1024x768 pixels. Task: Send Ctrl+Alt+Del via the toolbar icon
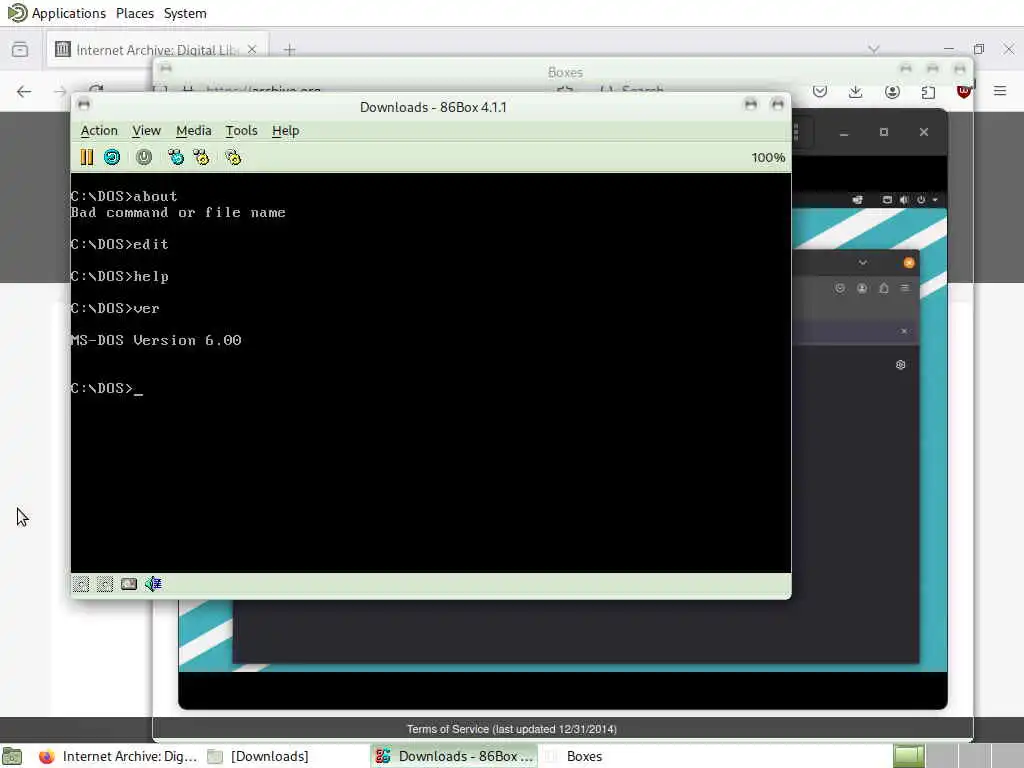point(176,157)
